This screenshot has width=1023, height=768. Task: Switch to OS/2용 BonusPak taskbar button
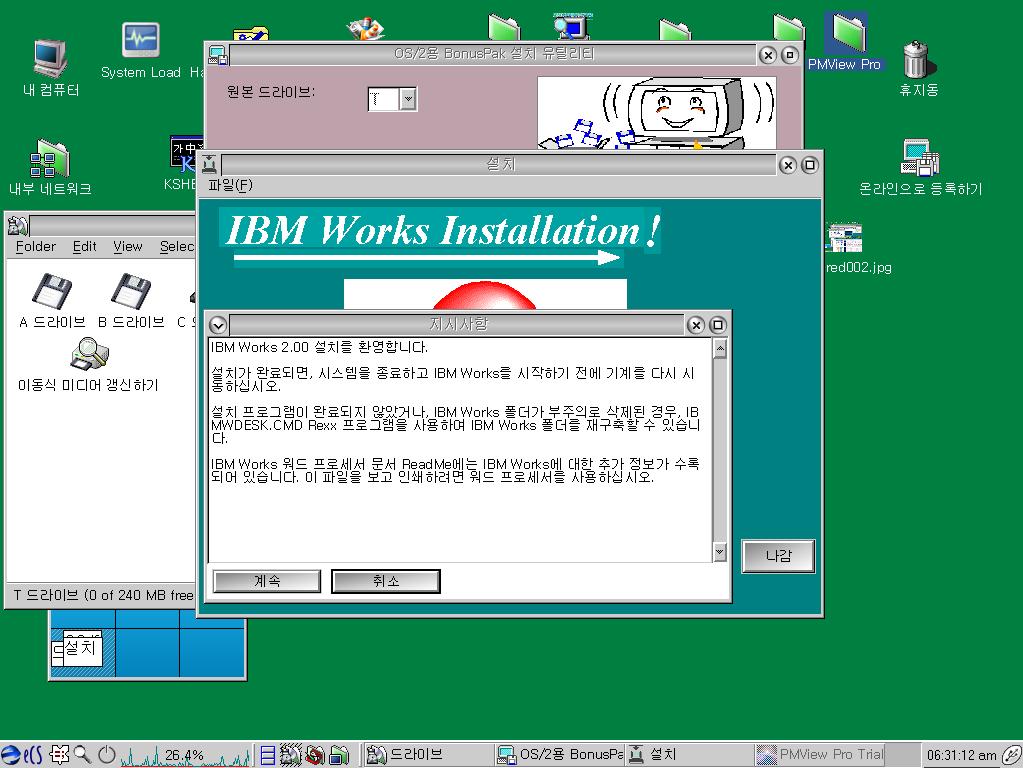click(x=559, y=755)
